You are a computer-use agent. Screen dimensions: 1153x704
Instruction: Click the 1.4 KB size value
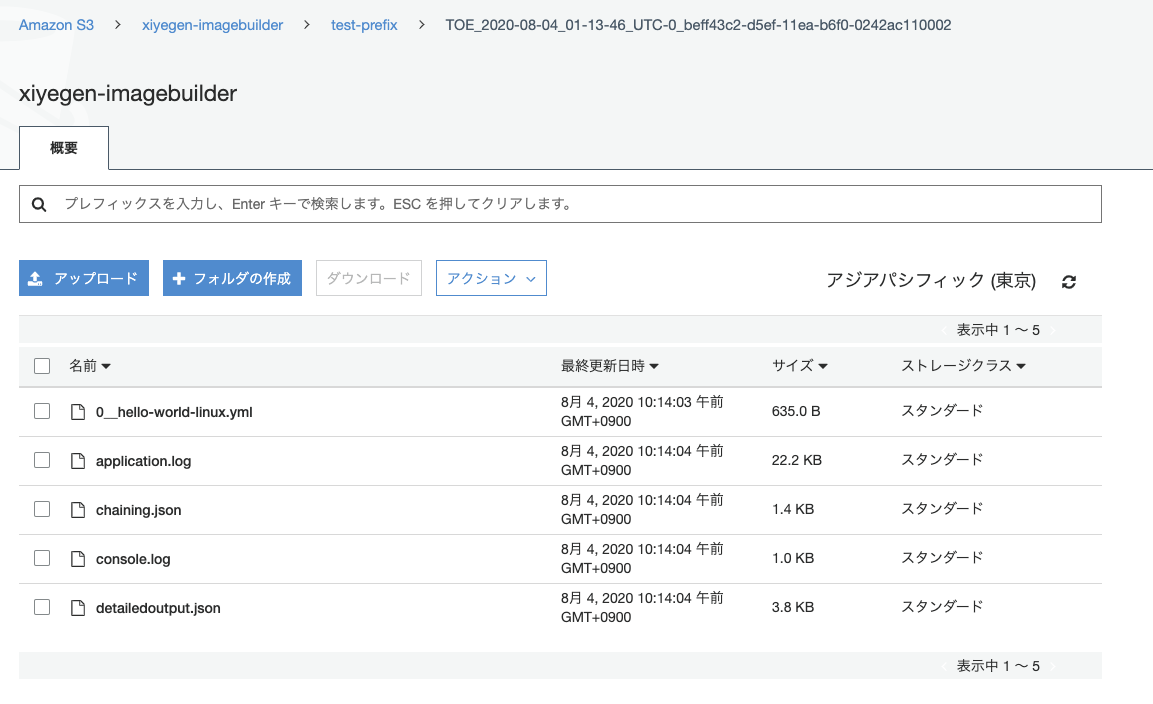(793, 509)
